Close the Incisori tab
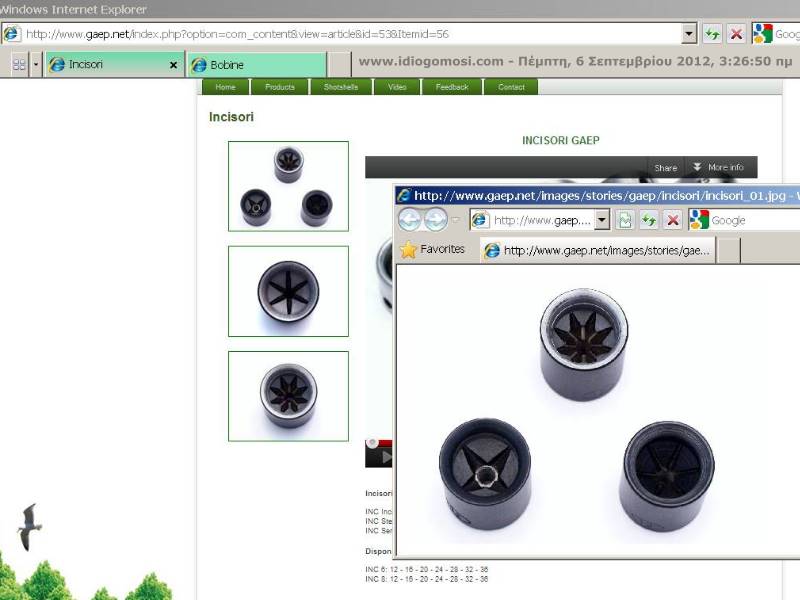The height and width of the screenshot is (600, 800). coord(173,65)
